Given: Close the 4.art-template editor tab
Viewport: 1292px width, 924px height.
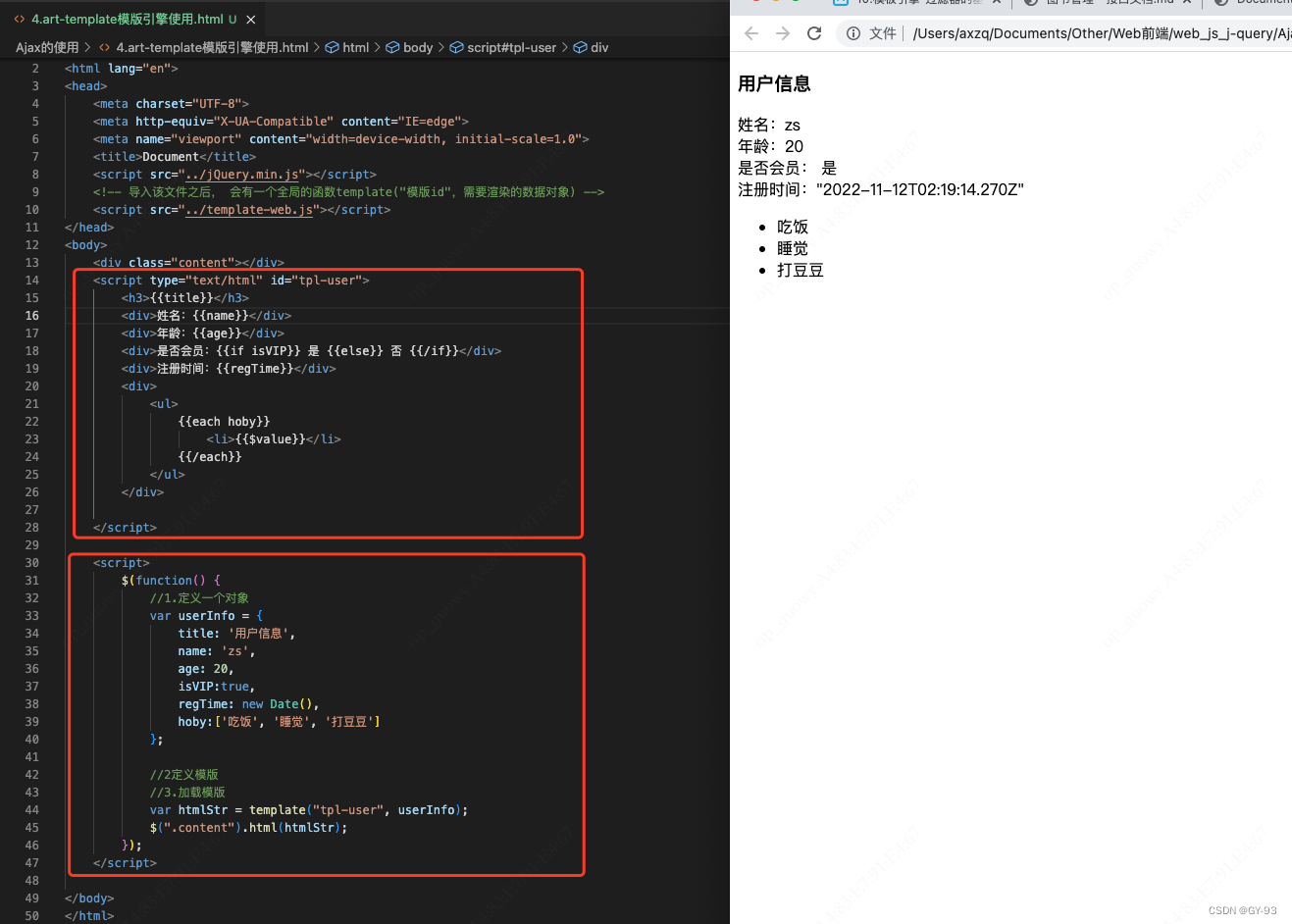Looking at the screenshot, I should click(251, 20).
